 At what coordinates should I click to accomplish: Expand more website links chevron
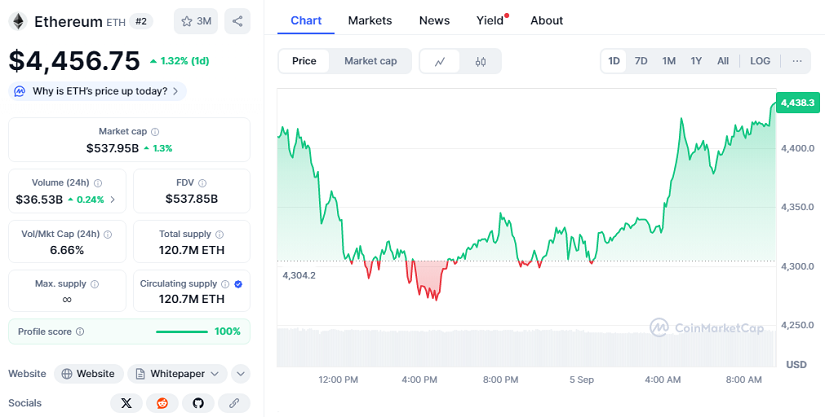coord(240,374)
